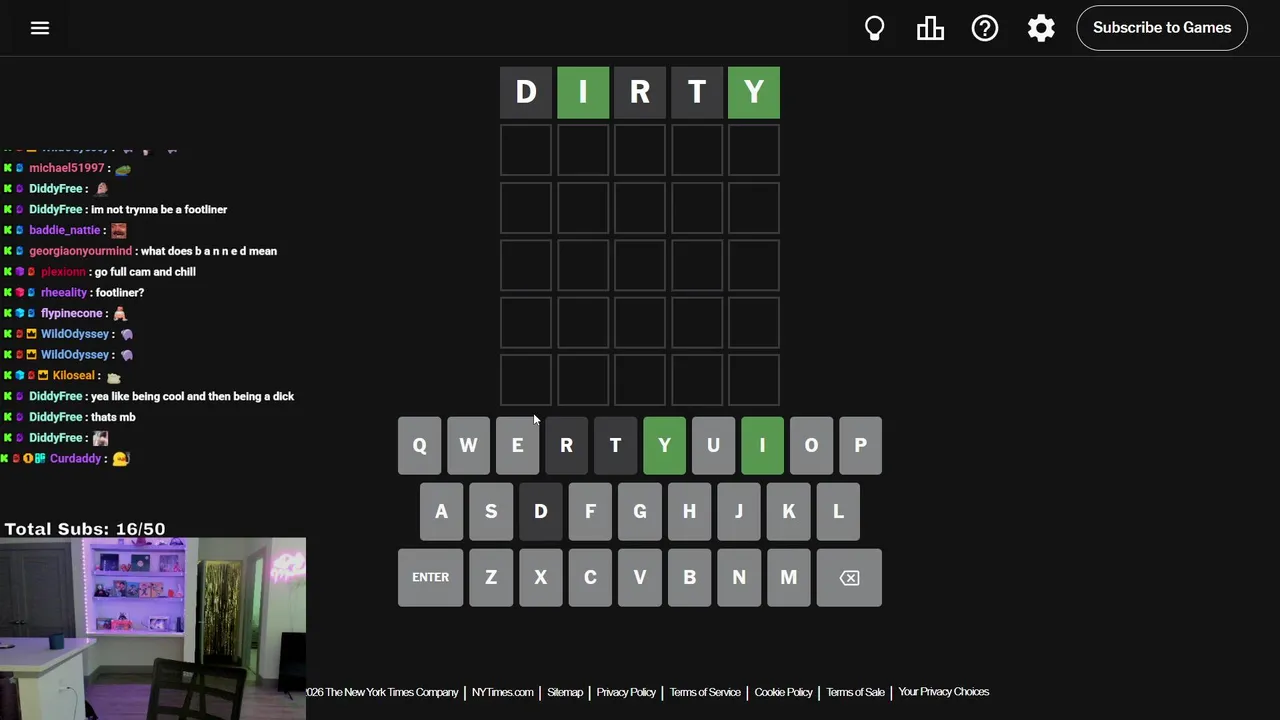
Task: Click the D tile in first row
Action: coord(526,93)
